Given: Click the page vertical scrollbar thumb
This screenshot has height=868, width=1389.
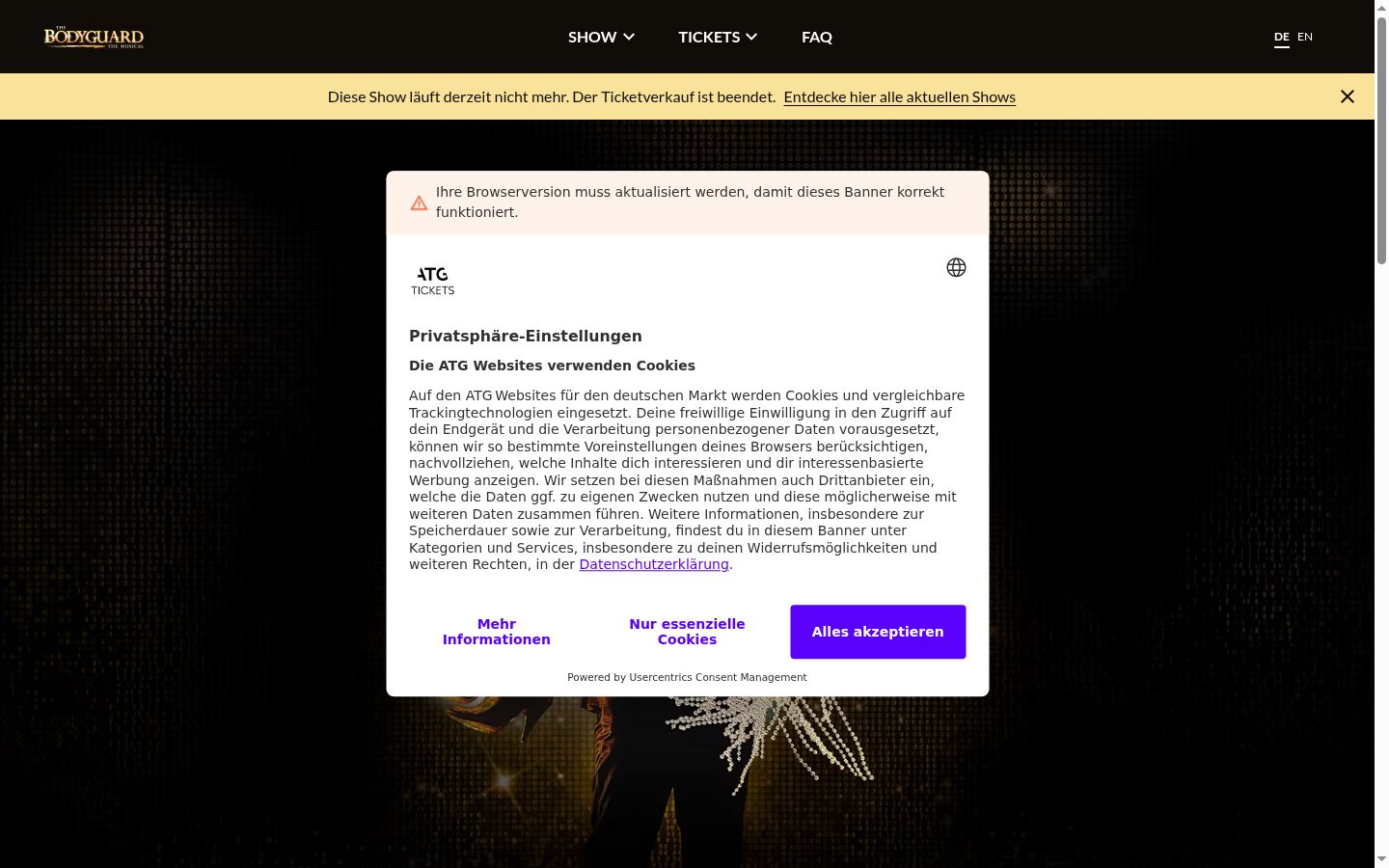Looking at the screenshot, I should 1381,140.
